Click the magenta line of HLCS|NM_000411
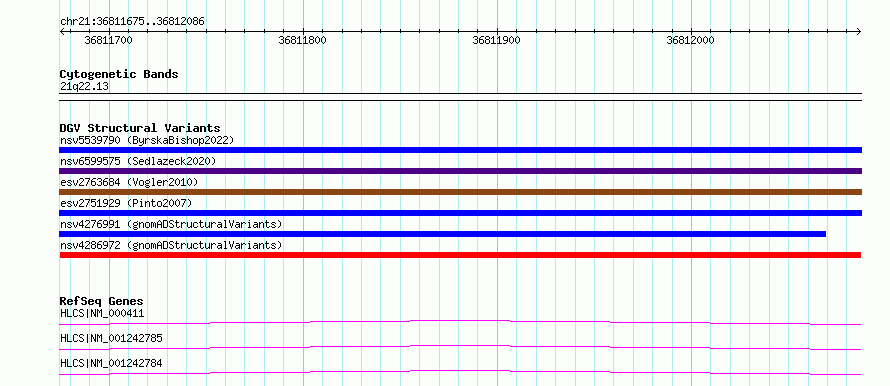Viewport: 890px width, 386px height. pos(460,322)
